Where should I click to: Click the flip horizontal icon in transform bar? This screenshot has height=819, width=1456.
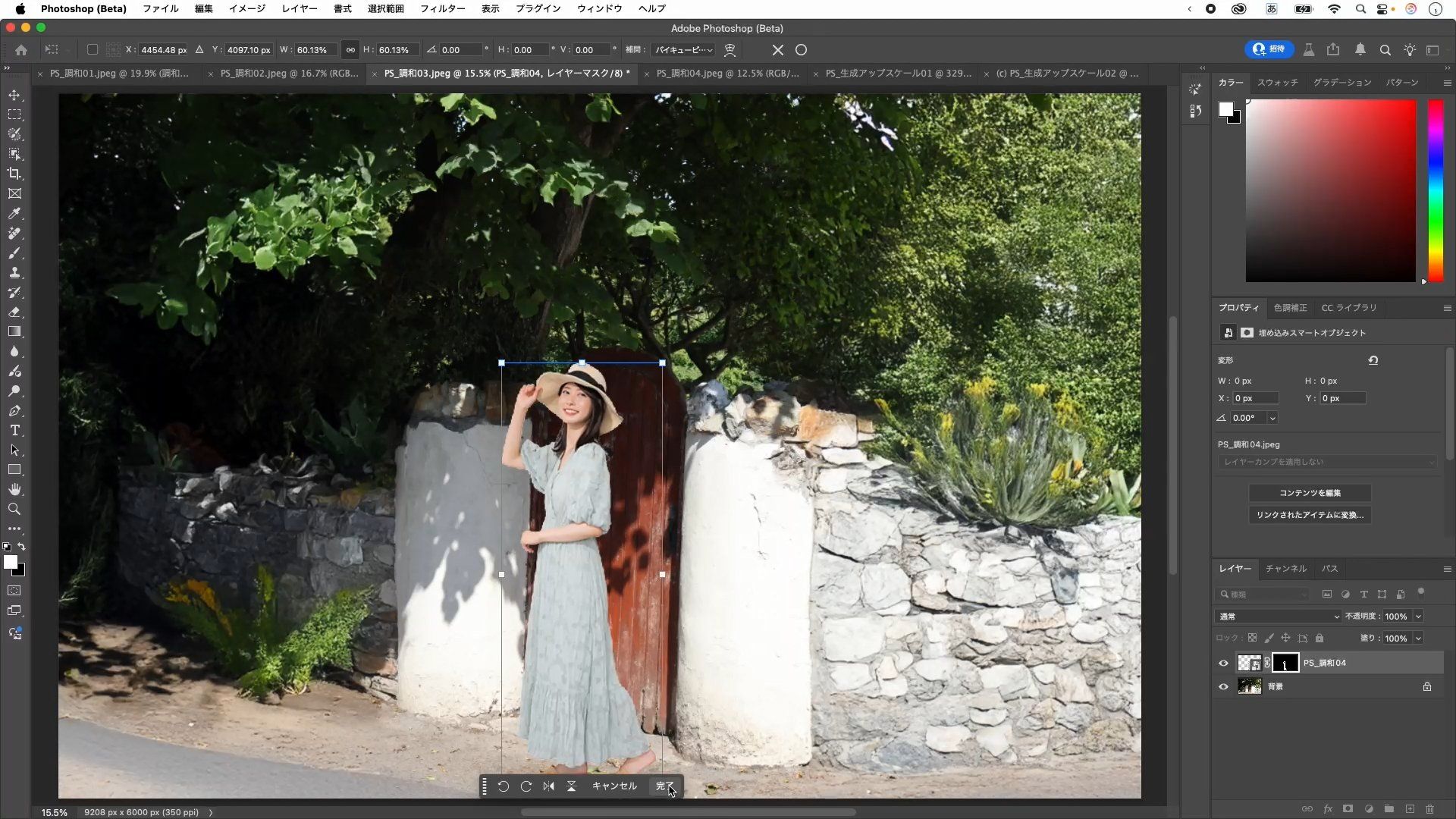(548, 786)
